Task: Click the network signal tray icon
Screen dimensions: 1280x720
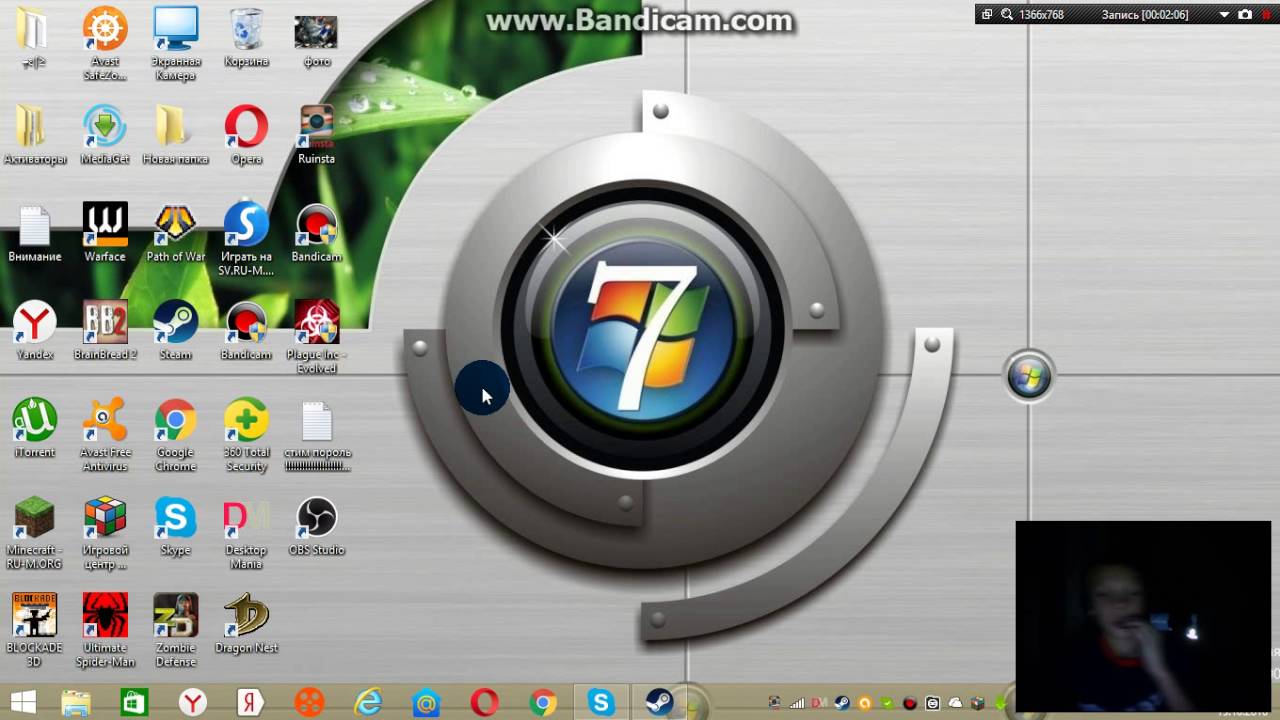Action: 797,703
